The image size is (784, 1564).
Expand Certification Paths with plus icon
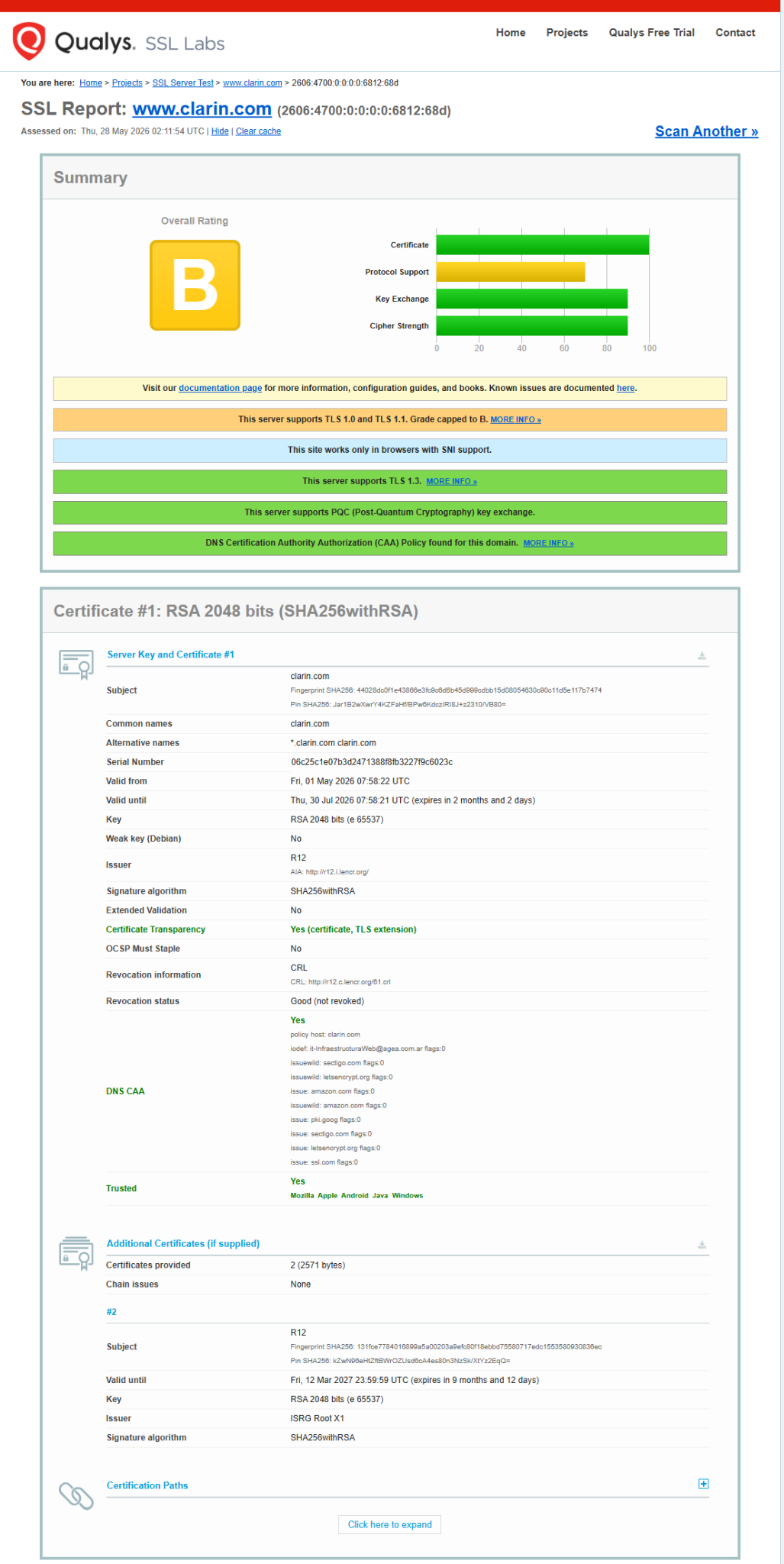[x=703, y=1484]
